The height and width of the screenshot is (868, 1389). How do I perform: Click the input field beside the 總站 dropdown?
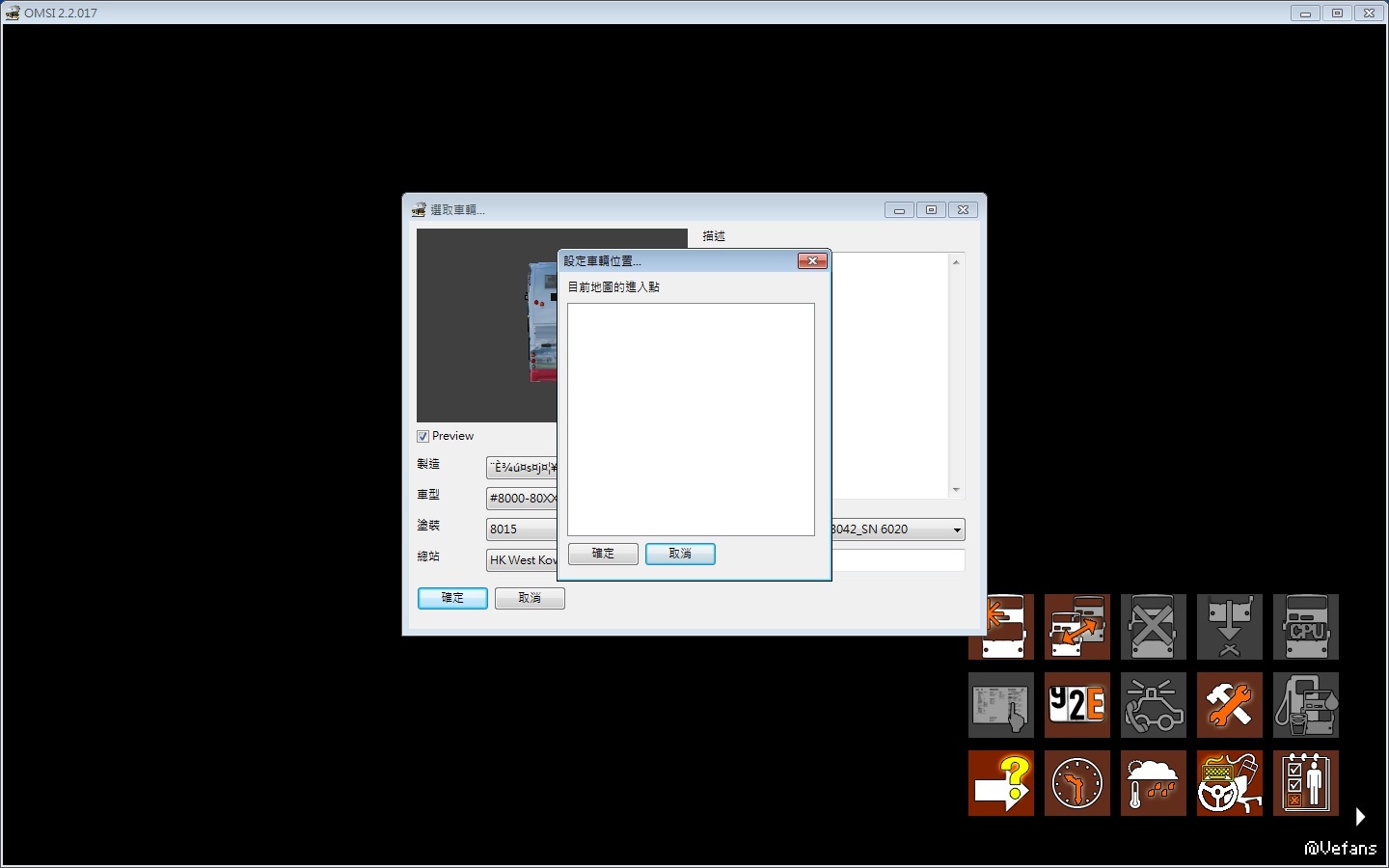point(898,560)
